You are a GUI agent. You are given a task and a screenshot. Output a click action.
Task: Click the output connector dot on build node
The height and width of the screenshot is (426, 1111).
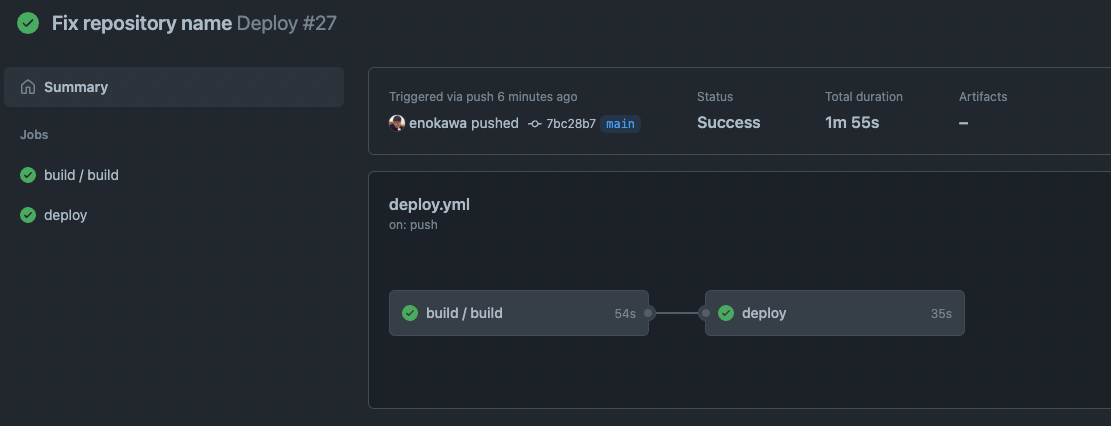point(648,313)
